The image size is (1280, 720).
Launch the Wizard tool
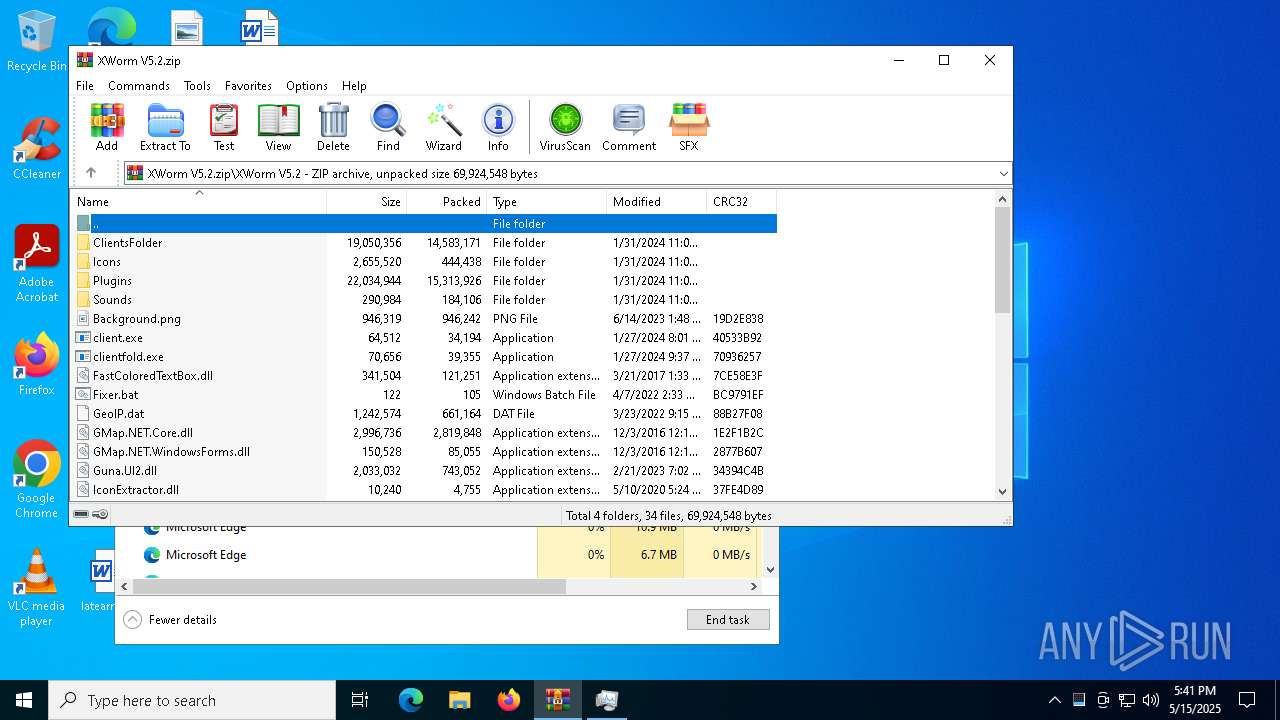443,127
